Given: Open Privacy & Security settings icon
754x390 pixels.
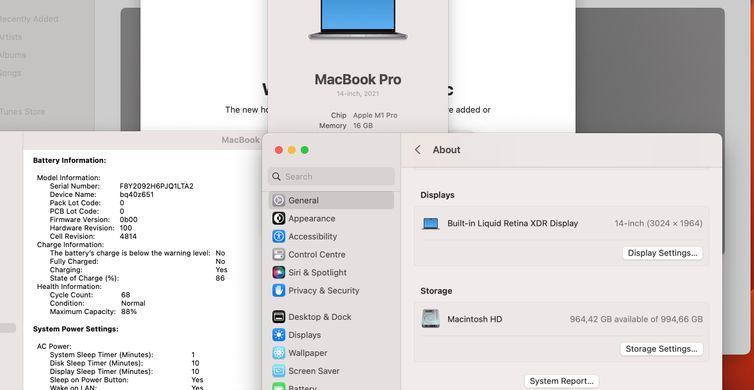Looking at the screenshot, I should (278, 290).
